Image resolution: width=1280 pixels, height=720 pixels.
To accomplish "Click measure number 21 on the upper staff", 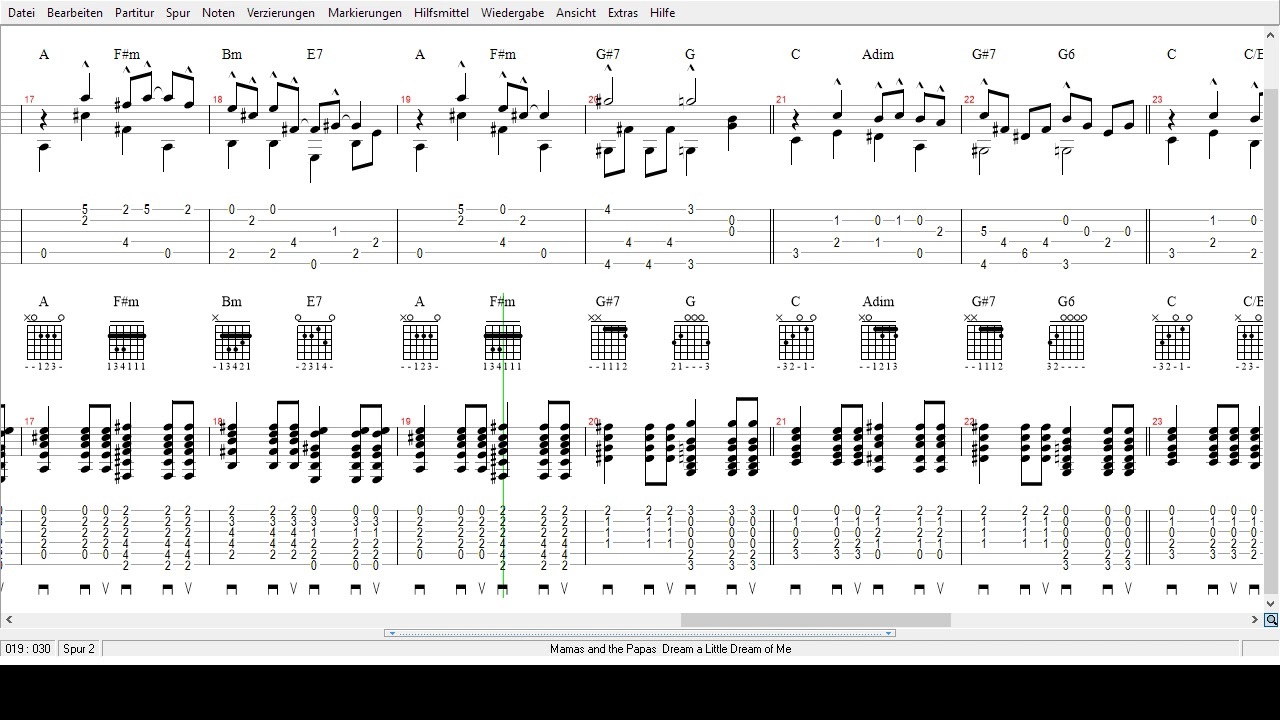I will [x=781, y=100].
